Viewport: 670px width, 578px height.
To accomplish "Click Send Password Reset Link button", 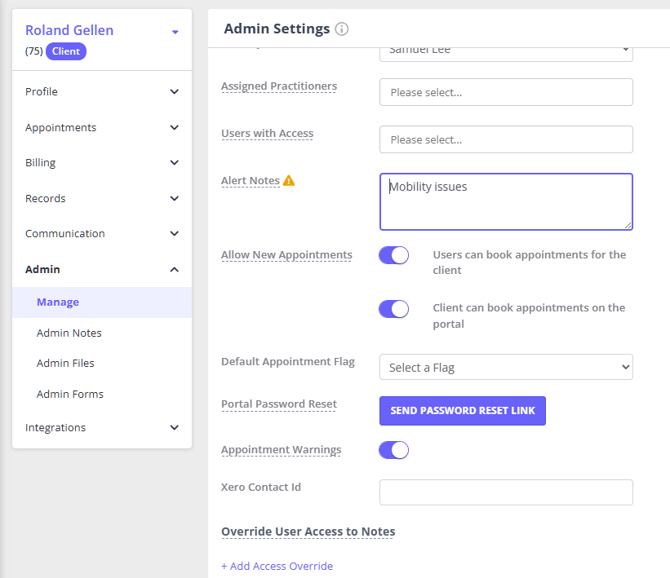I will click(462, 411).
